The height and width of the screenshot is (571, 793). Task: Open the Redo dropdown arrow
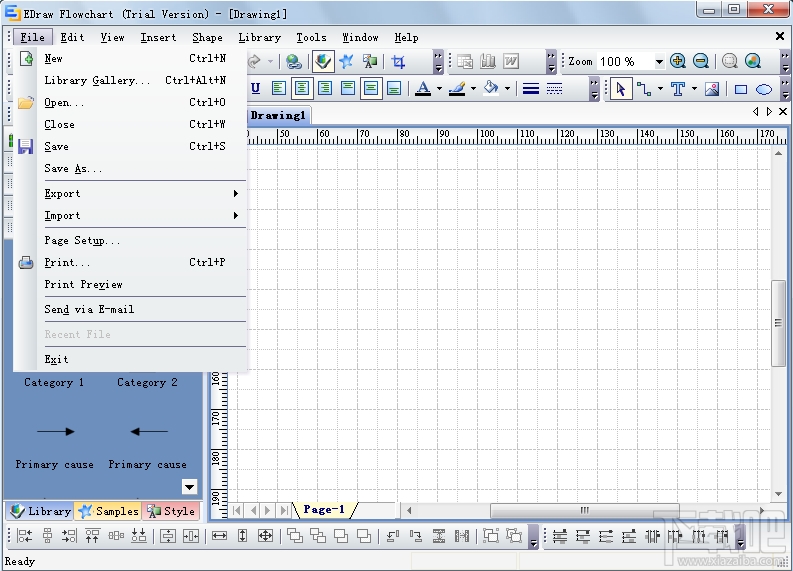(x=271, y=62)
